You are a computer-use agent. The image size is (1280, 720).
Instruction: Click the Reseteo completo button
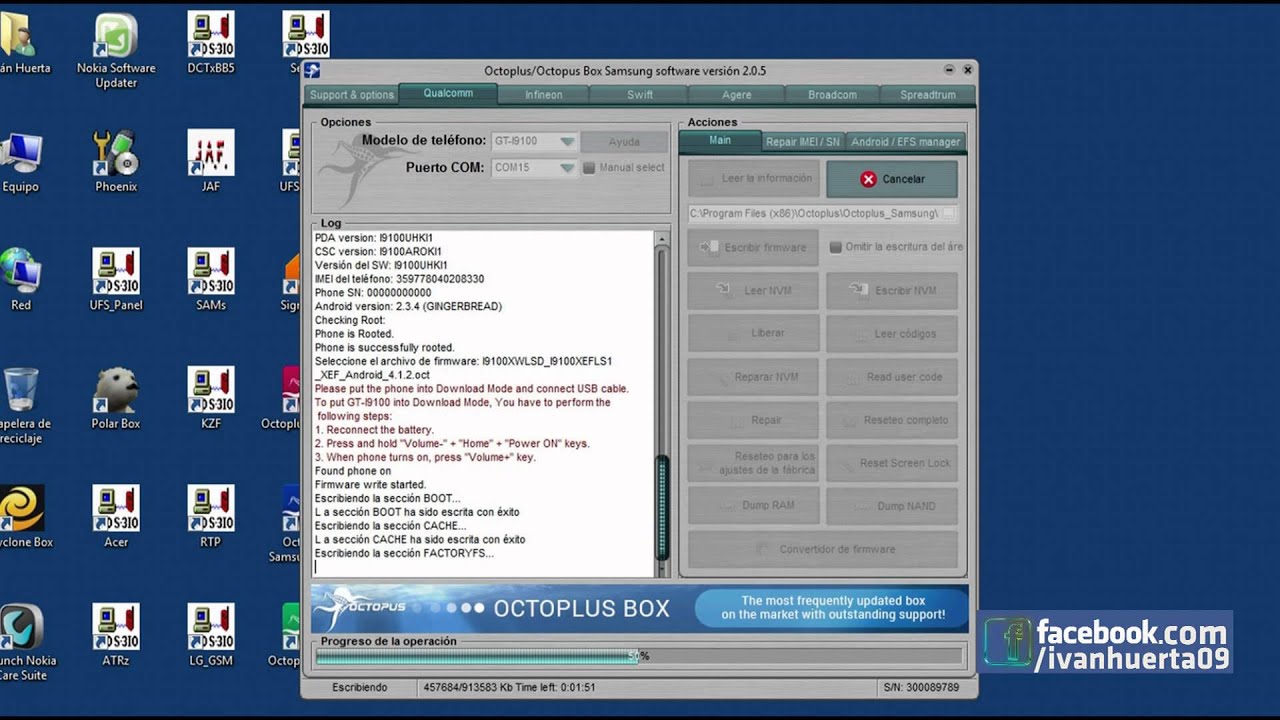click(892, 420)
